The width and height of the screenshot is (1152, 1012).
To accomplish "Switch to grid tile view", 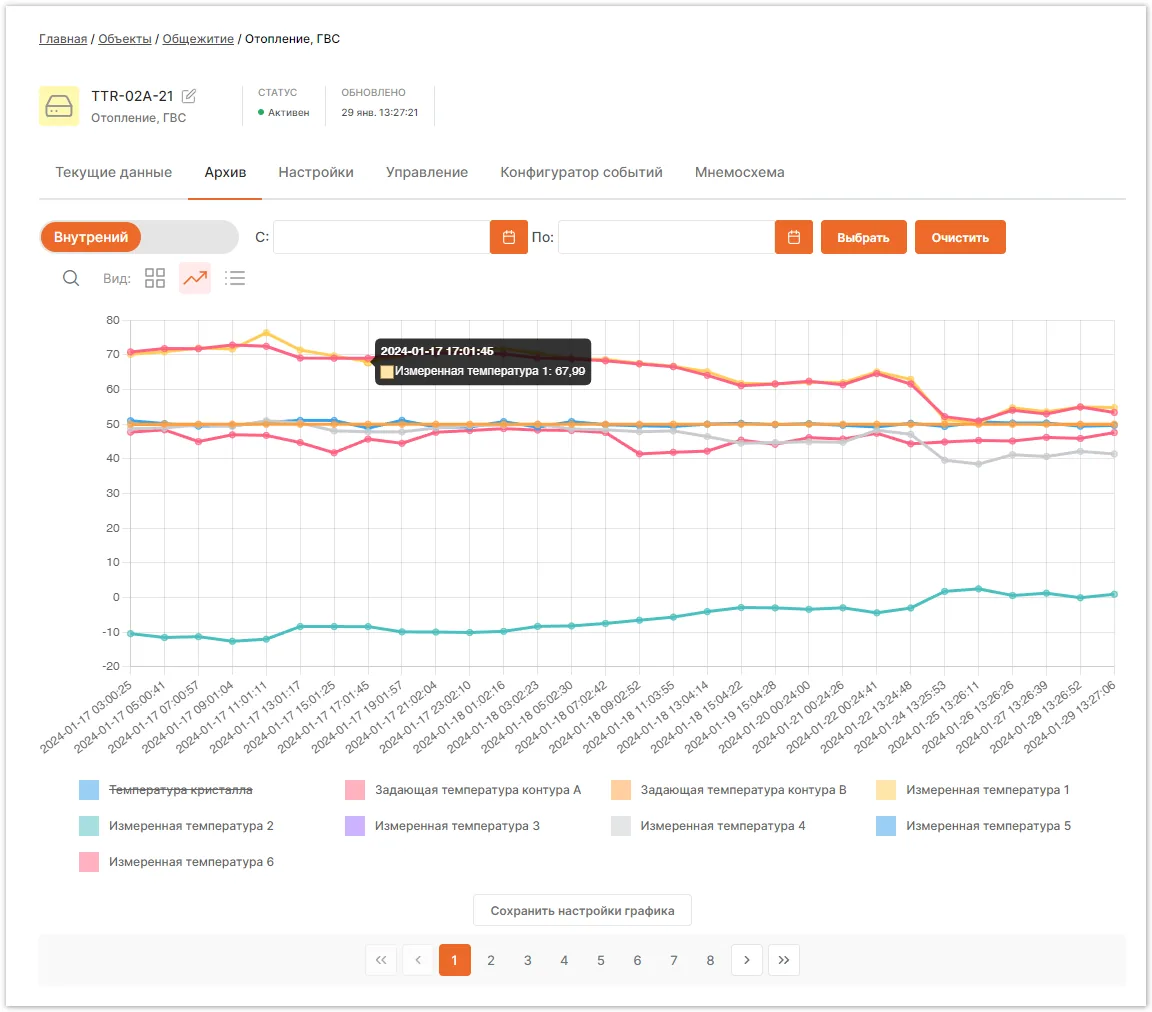I will [x=155, y=278].
